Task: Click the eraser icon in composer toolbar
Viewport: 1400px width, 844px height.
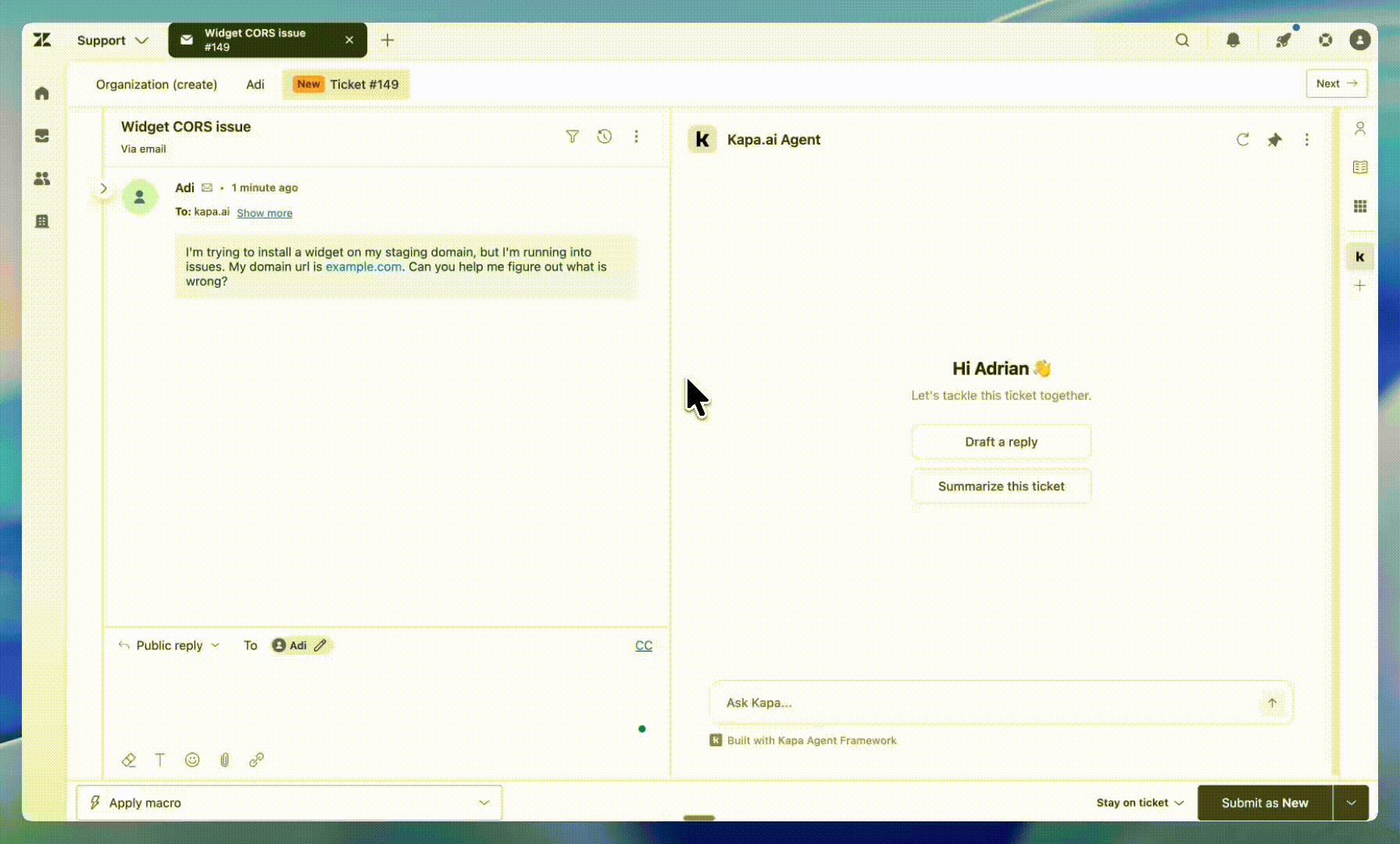Action: 129,760
